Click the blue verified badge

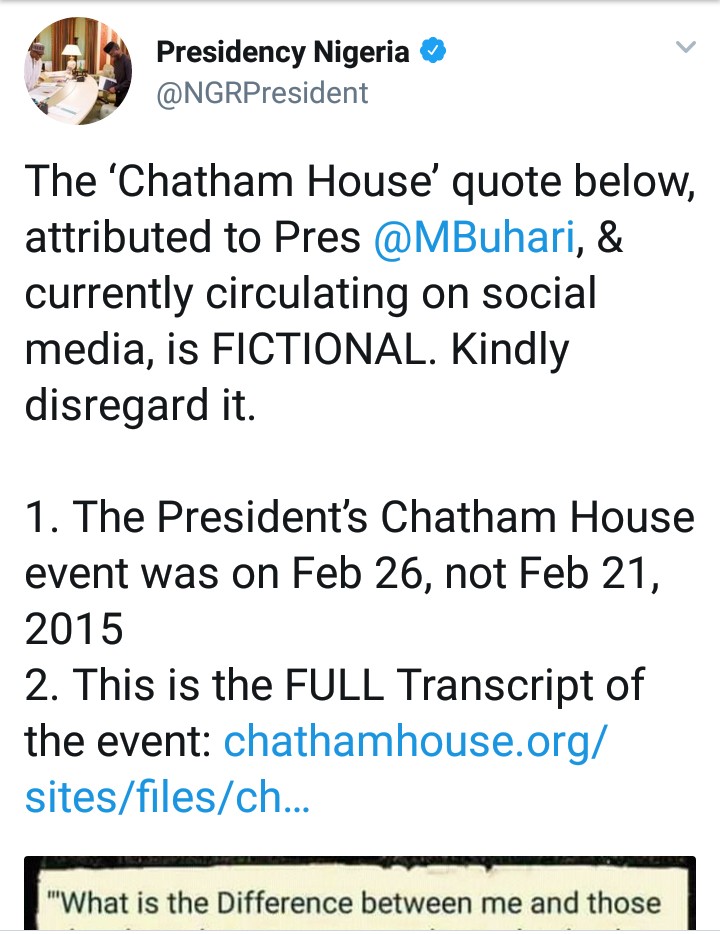(432, 52)
